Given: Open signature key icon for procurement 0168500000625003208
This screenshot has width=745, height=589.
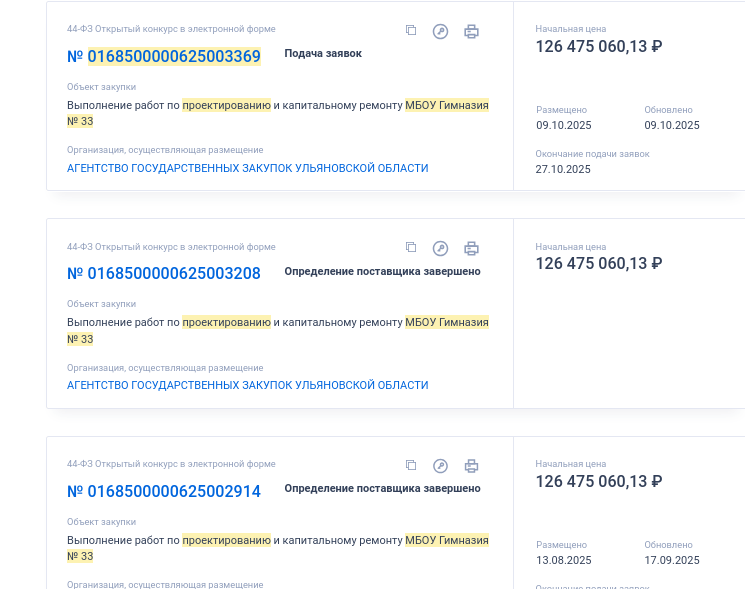Looking at the screenshot, I should pos(440,248).
